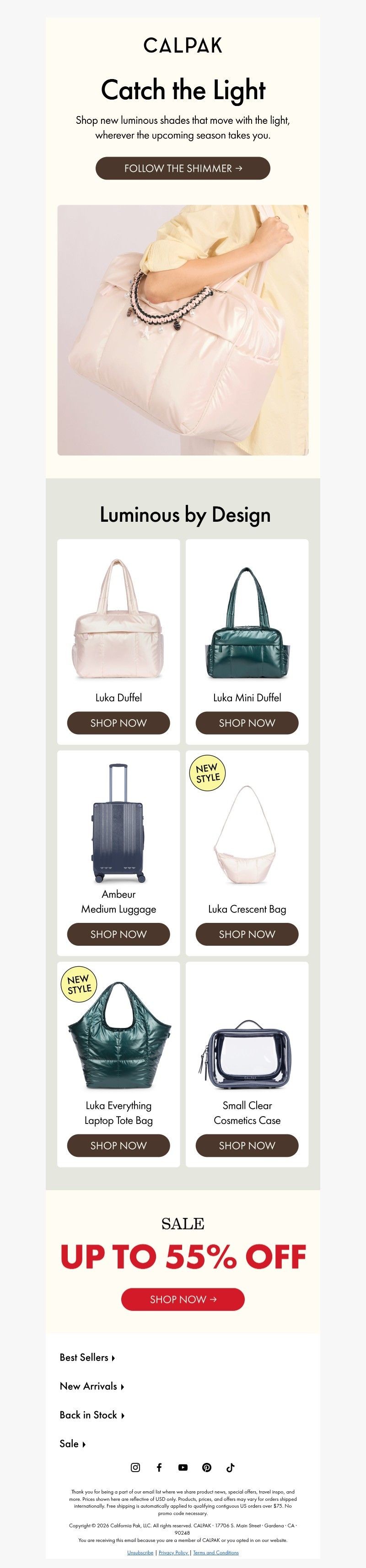Open the YouTube social icon
Image resolution: width=366 pixels, height=1568 pixels.
183,1467
